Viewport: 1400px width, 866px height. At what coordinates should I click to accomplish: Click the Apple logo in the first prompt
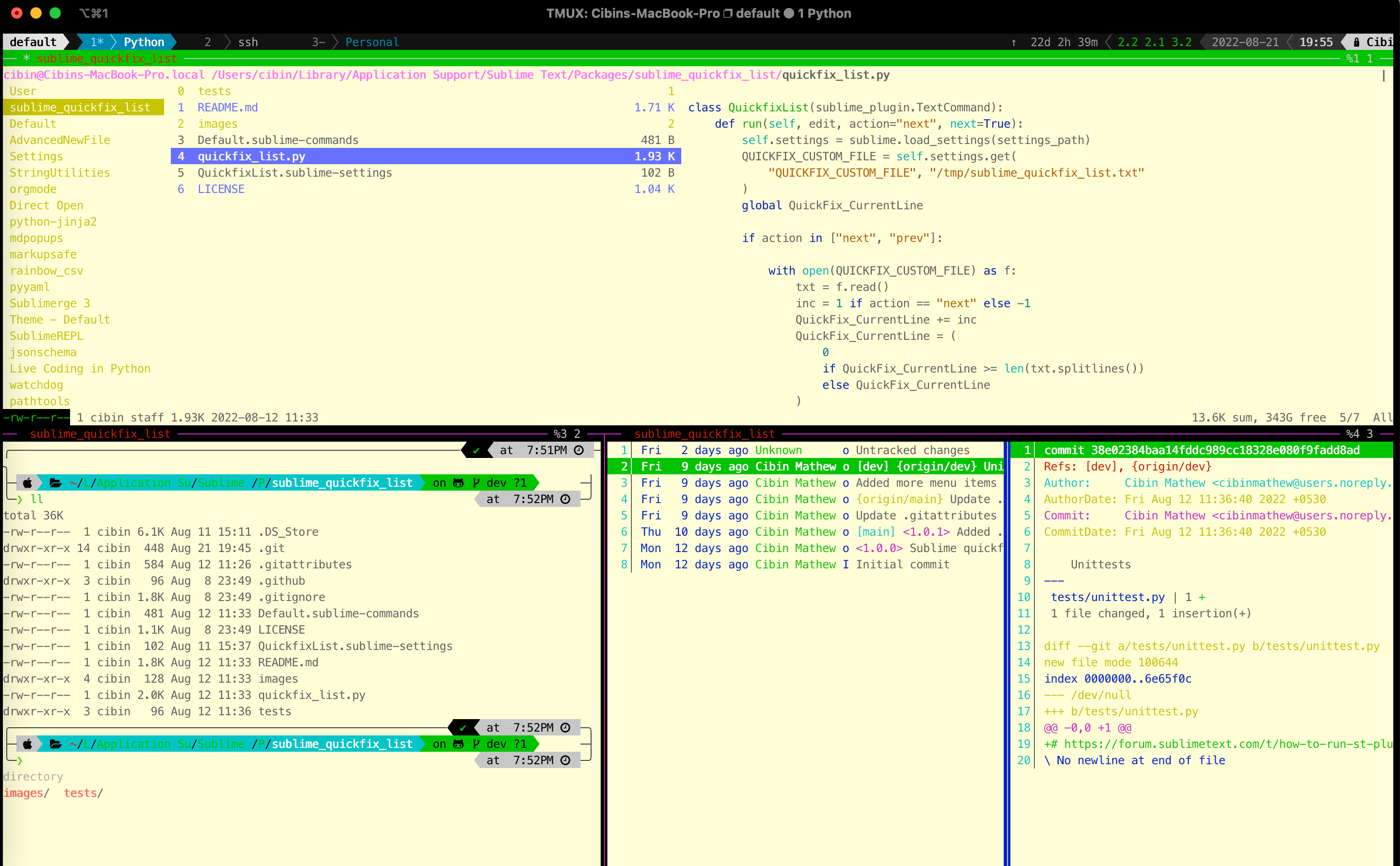click(27, 483)
